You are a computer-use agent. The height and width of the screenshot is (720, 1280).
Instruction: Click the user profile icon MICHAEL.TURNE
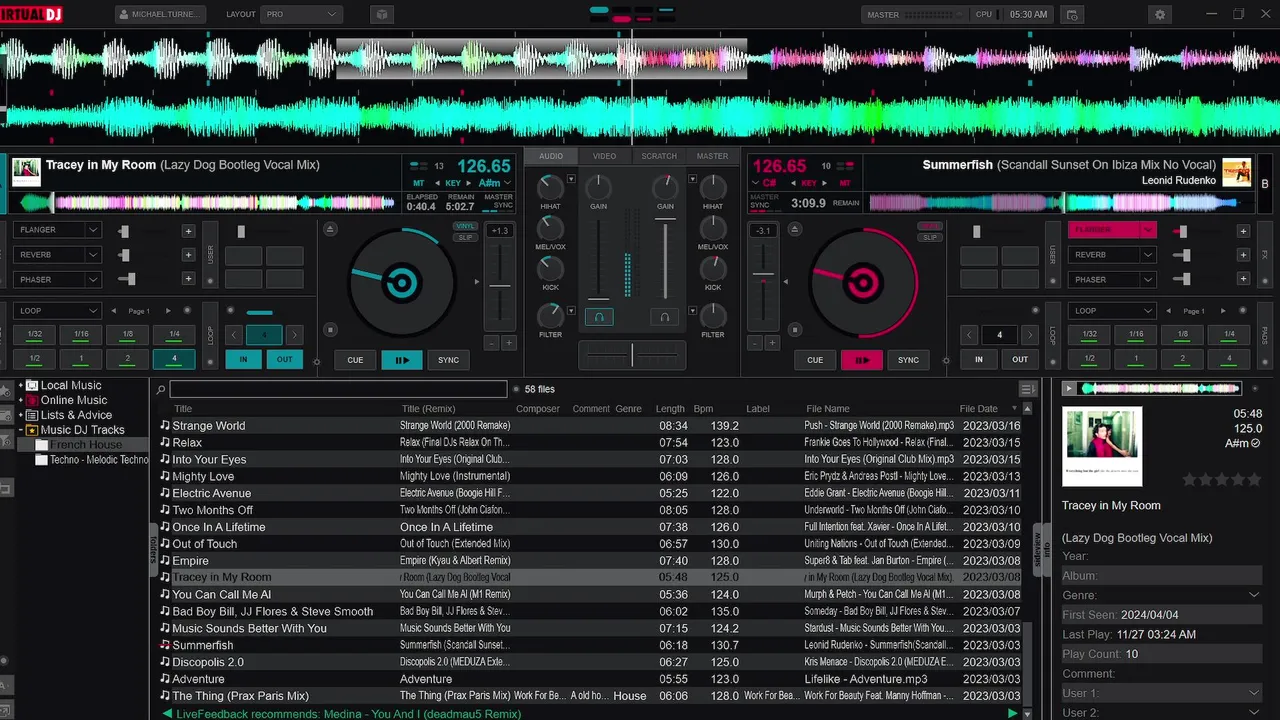coord(124,15)
